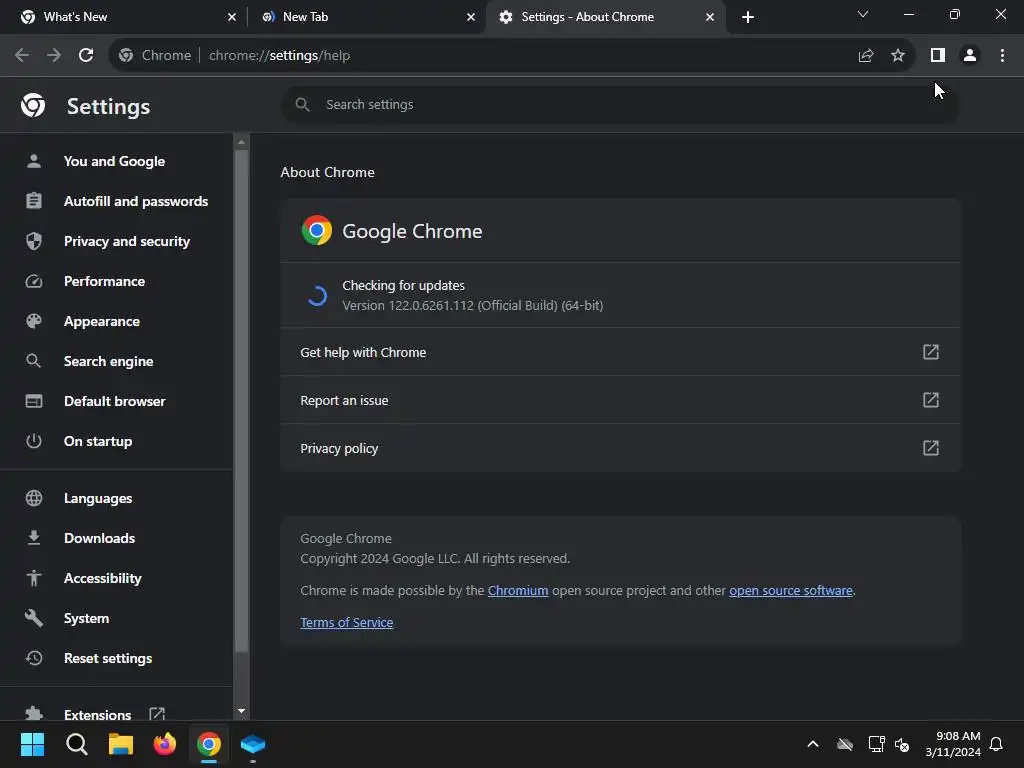The height and width of the screenshot is (768, 1024).
Task: Close the What's New tab
Action: pyautogui.click(x=232, y=17)
